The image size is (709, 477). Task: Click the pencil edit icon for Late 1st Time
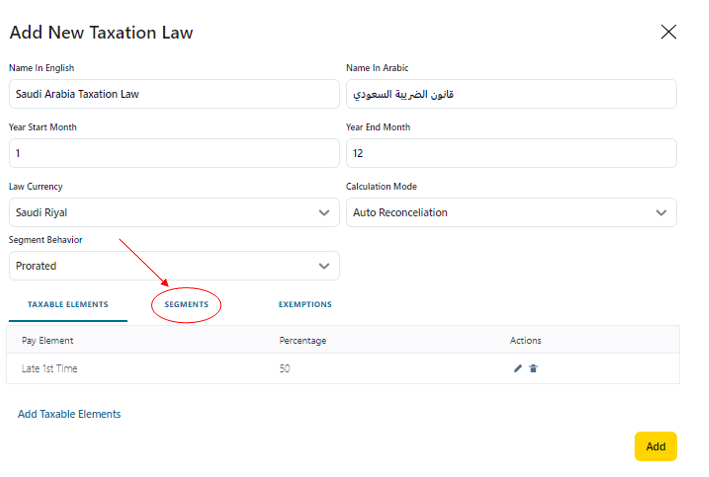click(518, 369)
